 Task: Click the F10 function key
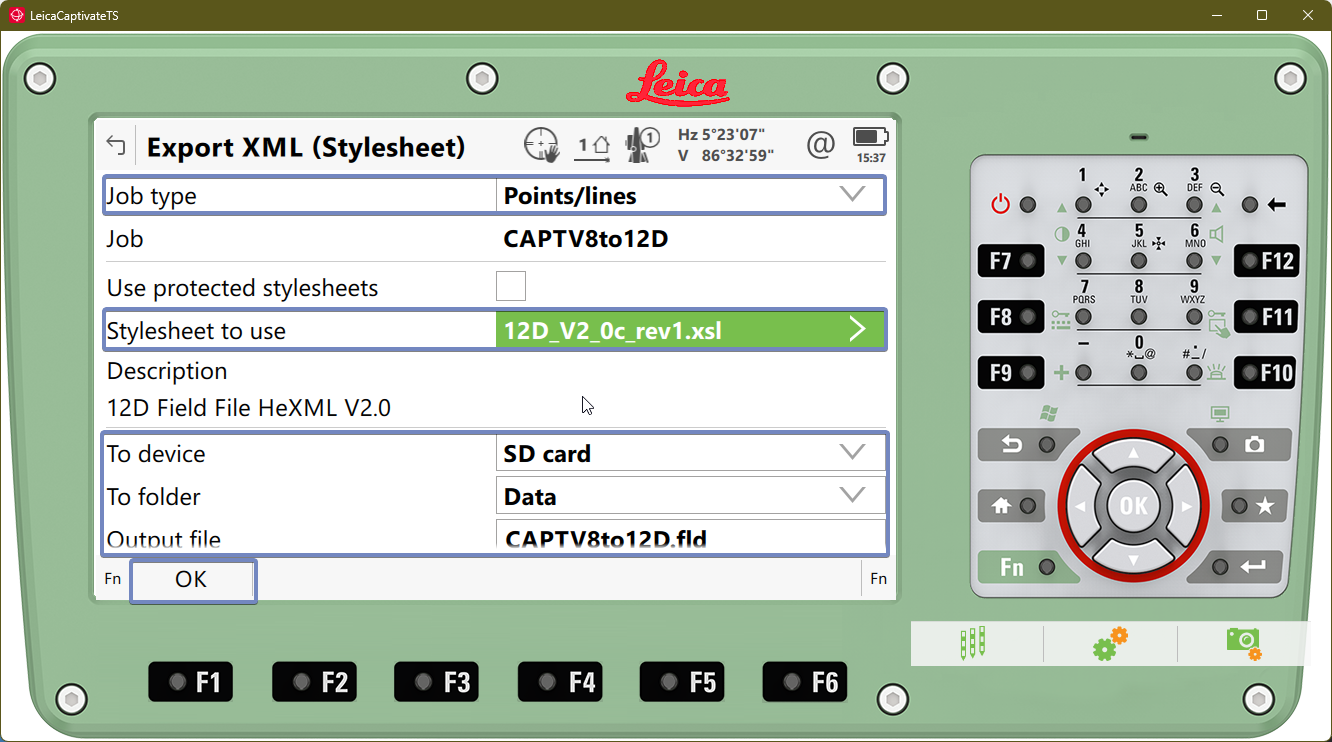click(1267, 373)
